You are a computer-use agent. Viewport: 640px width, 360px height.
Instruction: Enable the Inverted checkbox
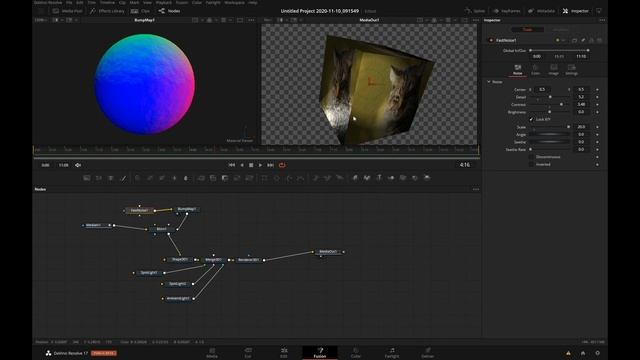(x=531, y=164)
